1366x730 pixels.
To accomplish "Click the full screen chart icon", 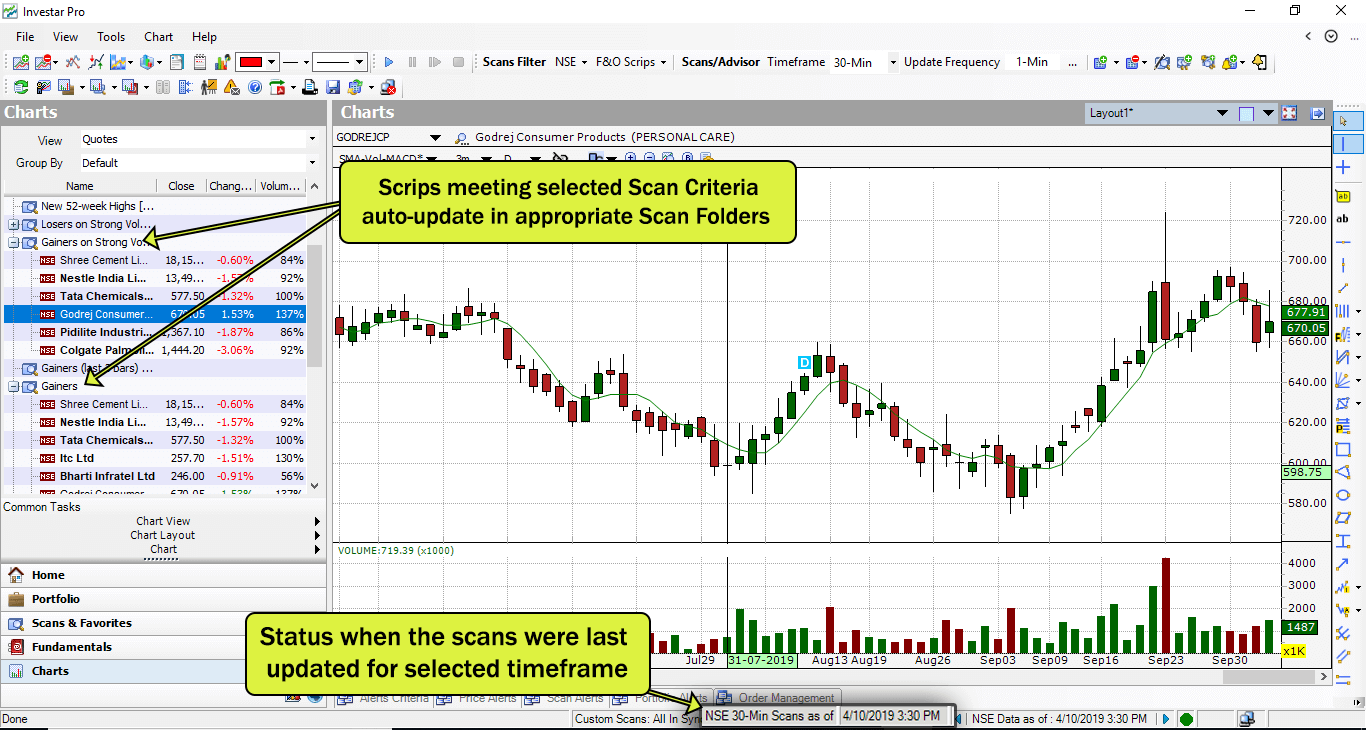I will pyautogui.click(x=1289, y=113).
